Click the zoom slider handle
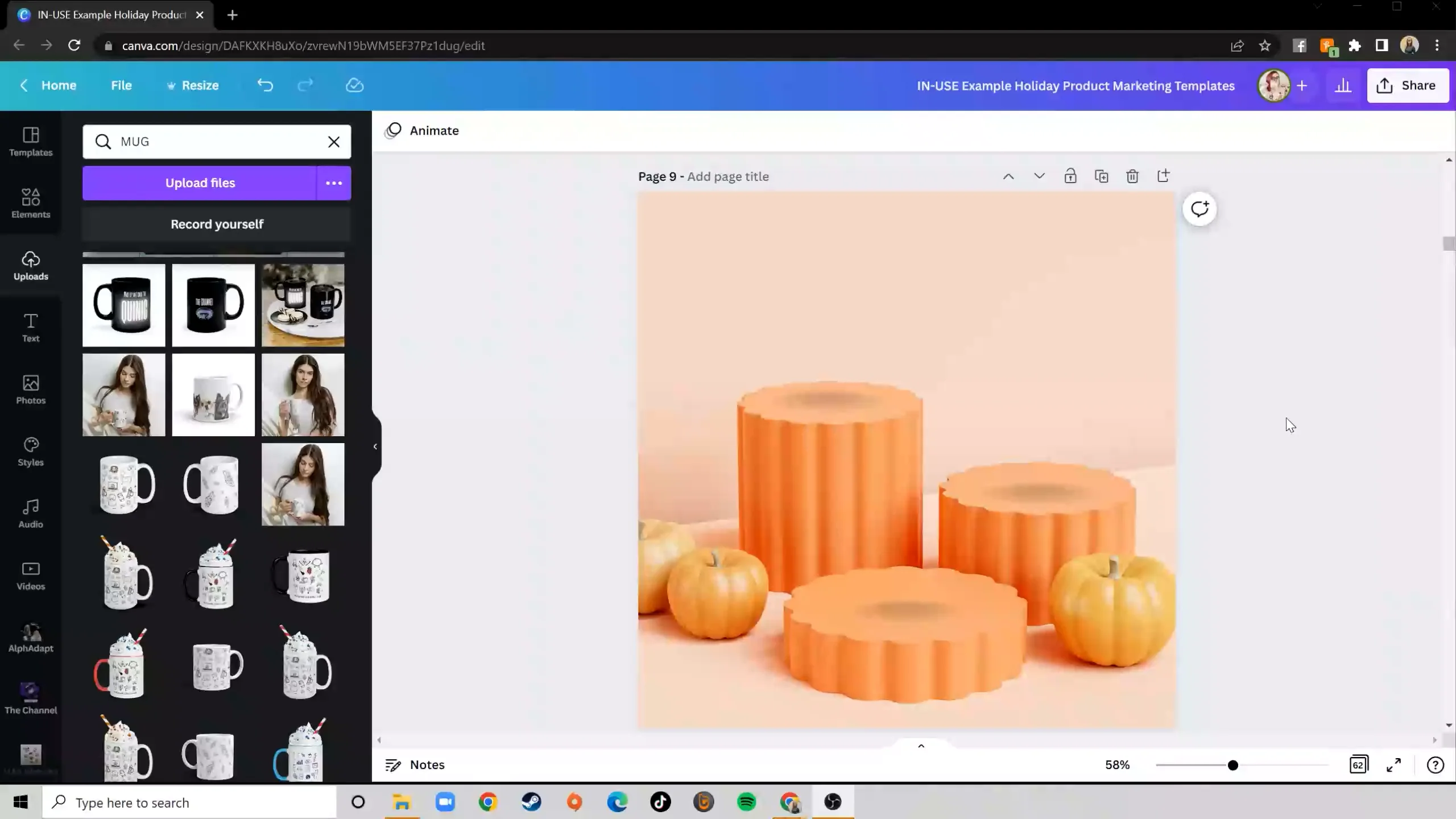This screenshot has height=819, width=1456. coord(1232,765)
